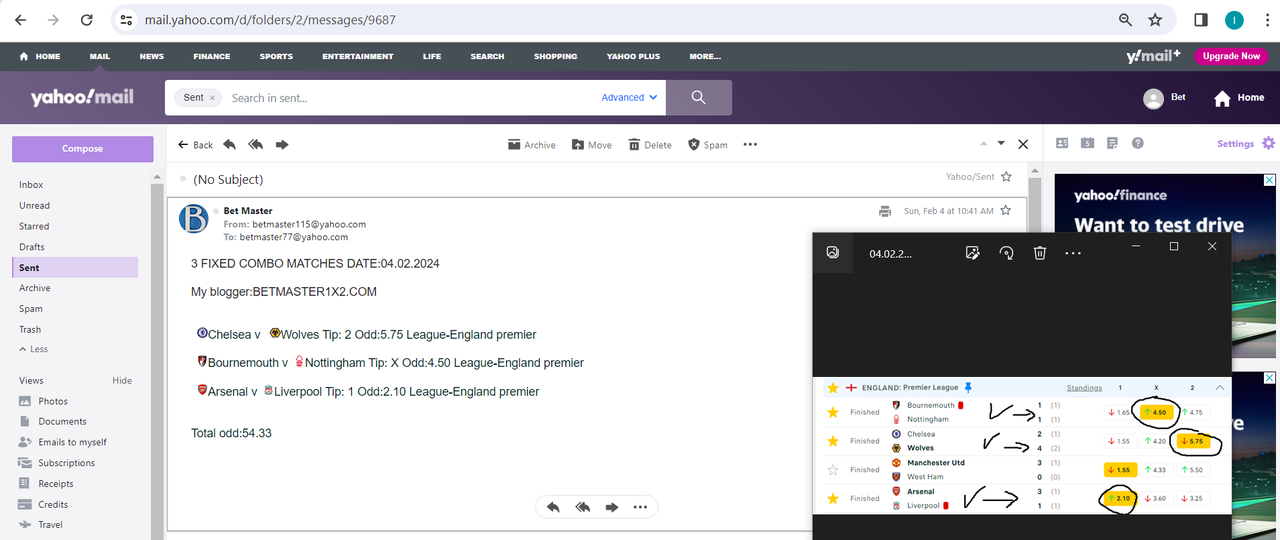Close the open message with the X

coord(1023,144)
